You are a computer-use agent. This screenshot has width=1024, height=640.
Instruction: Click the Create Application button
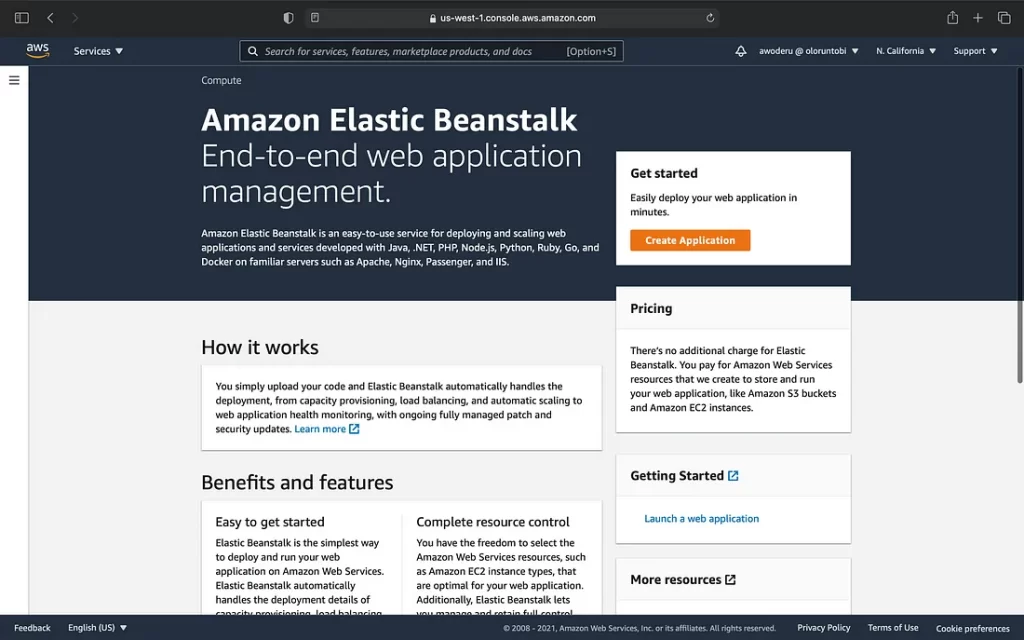(x=690, y=241)
